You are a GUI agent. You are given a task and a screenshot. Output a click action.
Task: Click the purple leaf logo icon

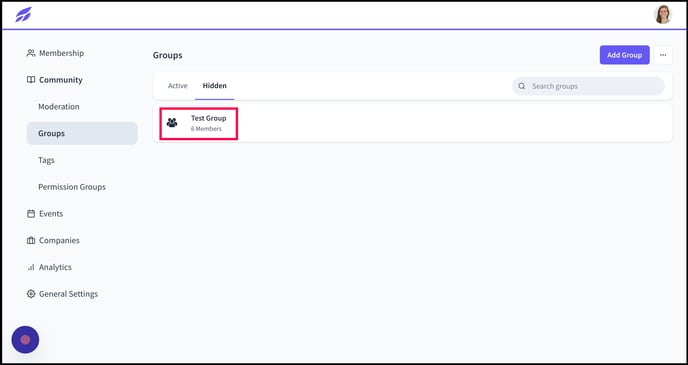[x=23, y=14]
